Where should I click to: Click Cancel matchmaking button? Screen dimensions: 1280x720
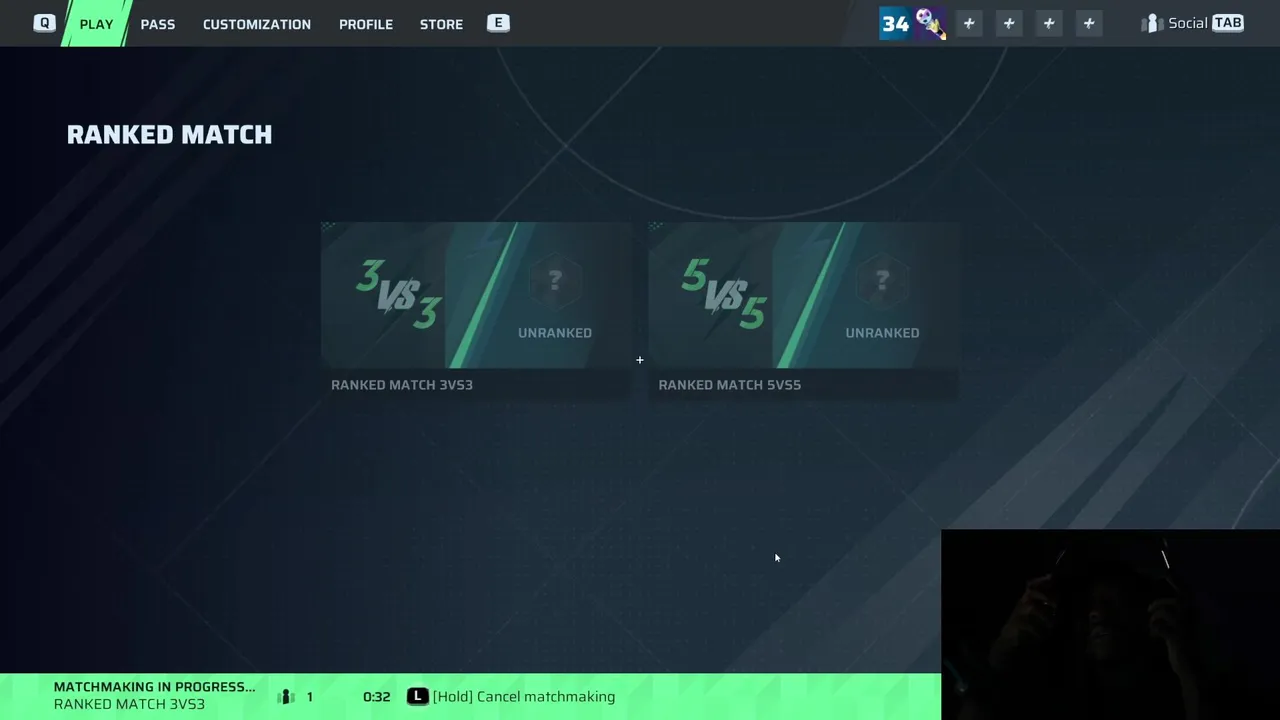(x=512, y=697)
